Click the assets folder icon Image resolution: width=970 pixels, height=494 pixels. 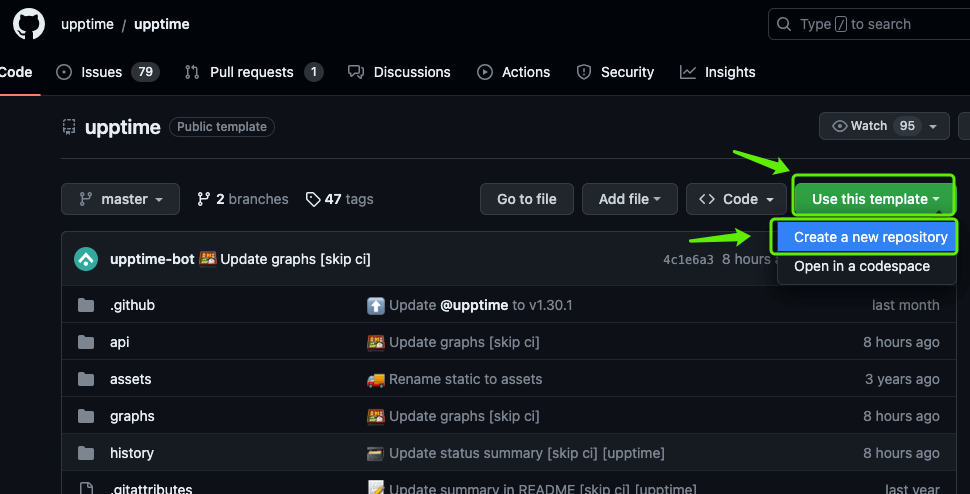[x=85, y=380]
